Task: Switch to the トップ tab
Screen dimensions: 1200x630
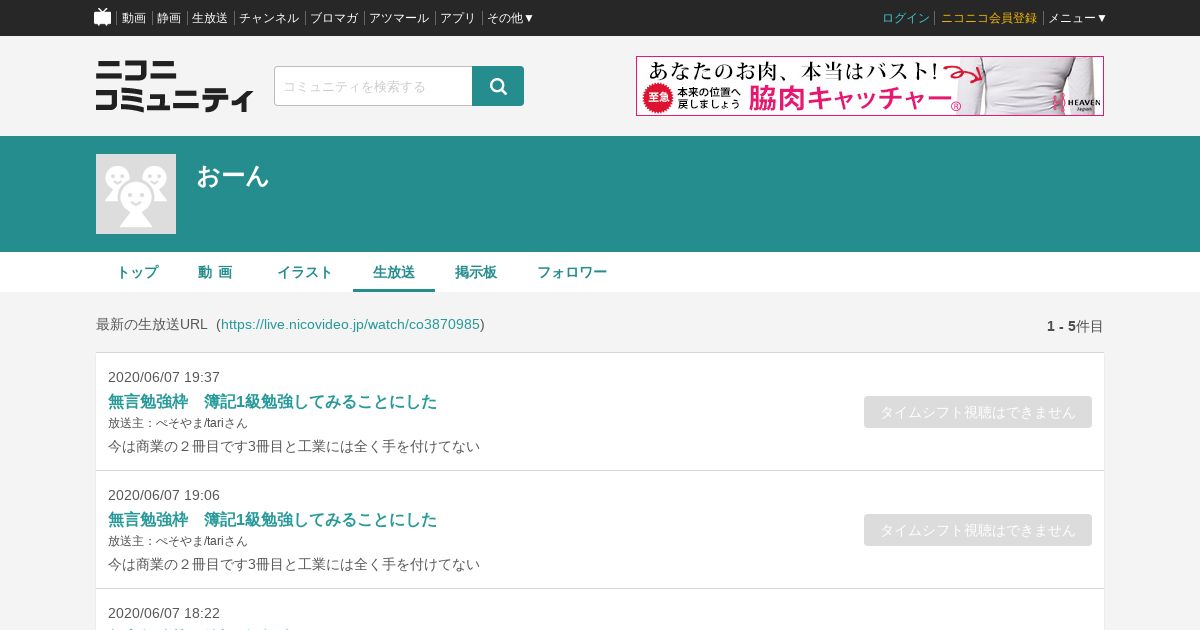Action: coord(137,272)
